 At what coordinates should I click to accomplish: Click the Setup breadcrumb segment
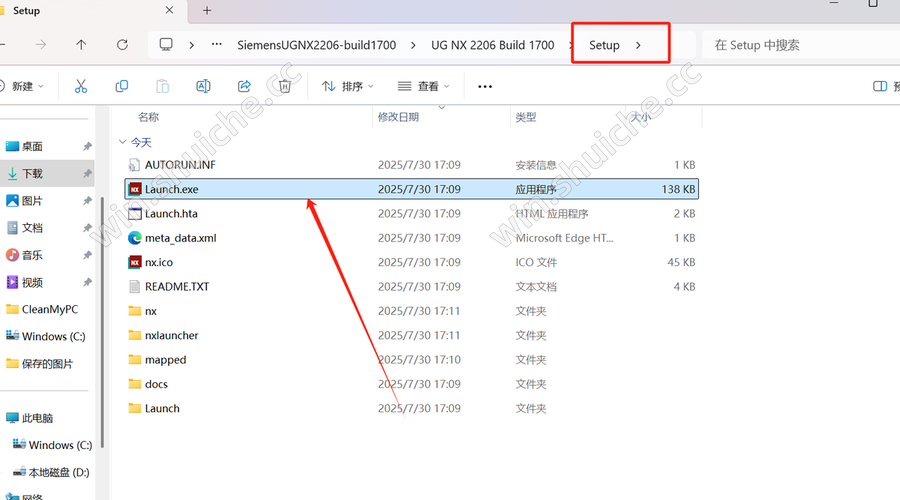(x=604, y=45)
